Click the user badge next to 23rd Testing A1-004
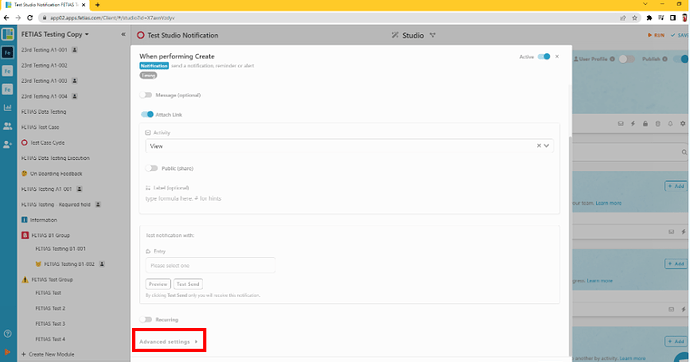 75,96
